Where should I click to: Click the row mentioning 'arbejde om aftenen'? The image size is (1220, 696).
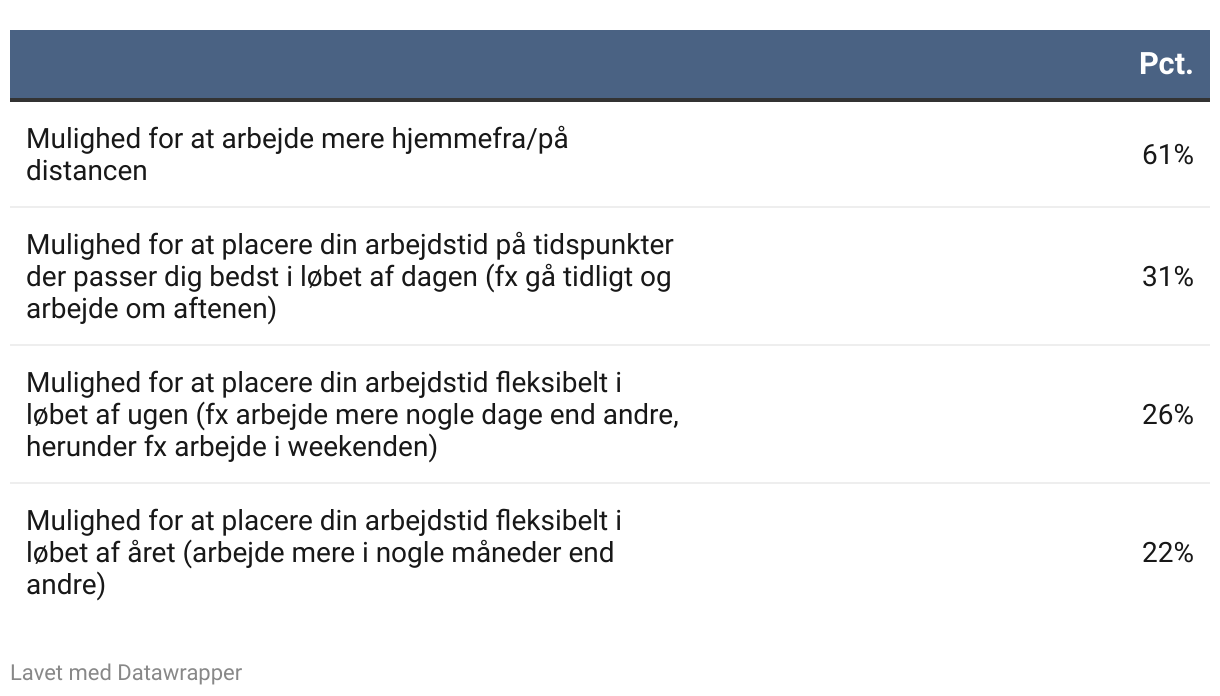610,277
